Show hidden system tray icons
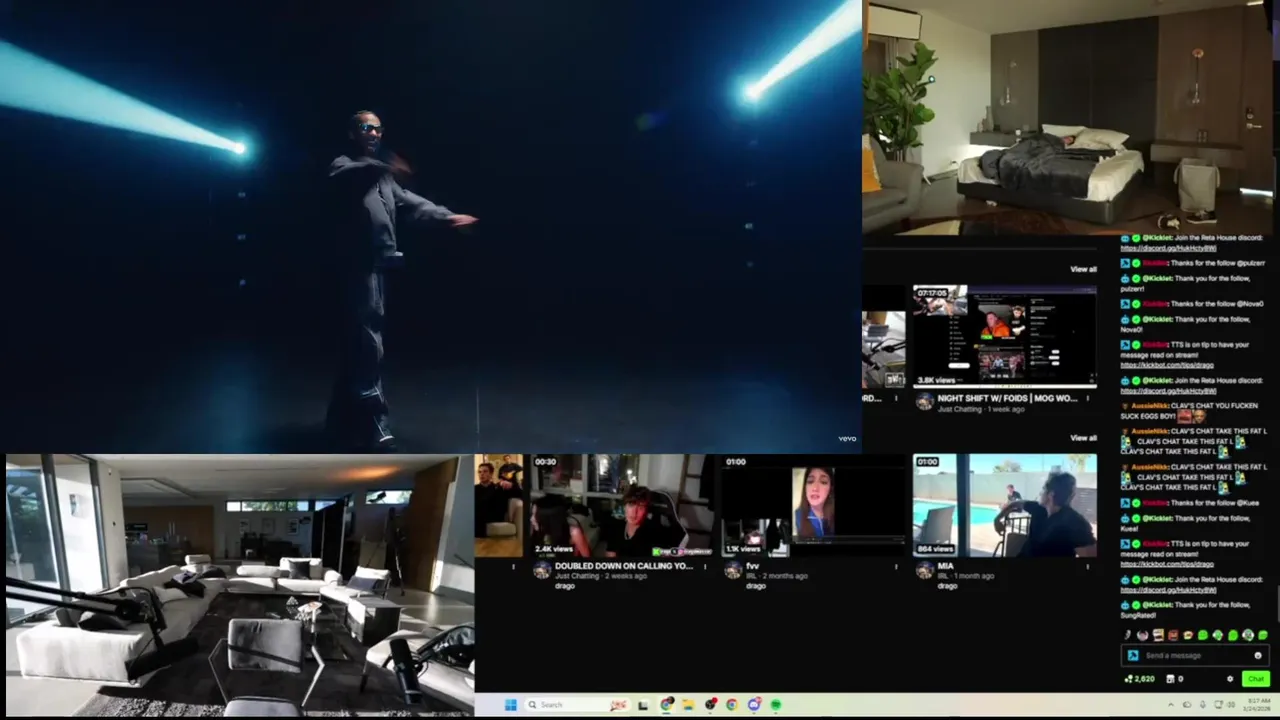The height and width of the screenshot is (720, 1280). pos(1171,705)
